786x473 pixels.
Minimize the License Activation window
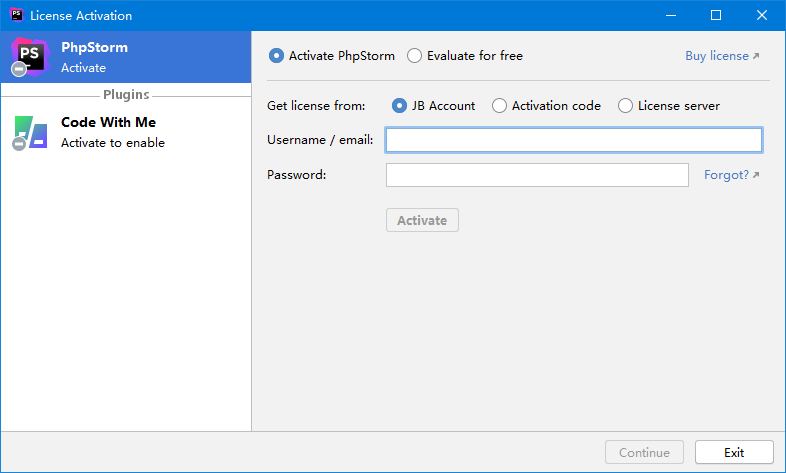670,15
